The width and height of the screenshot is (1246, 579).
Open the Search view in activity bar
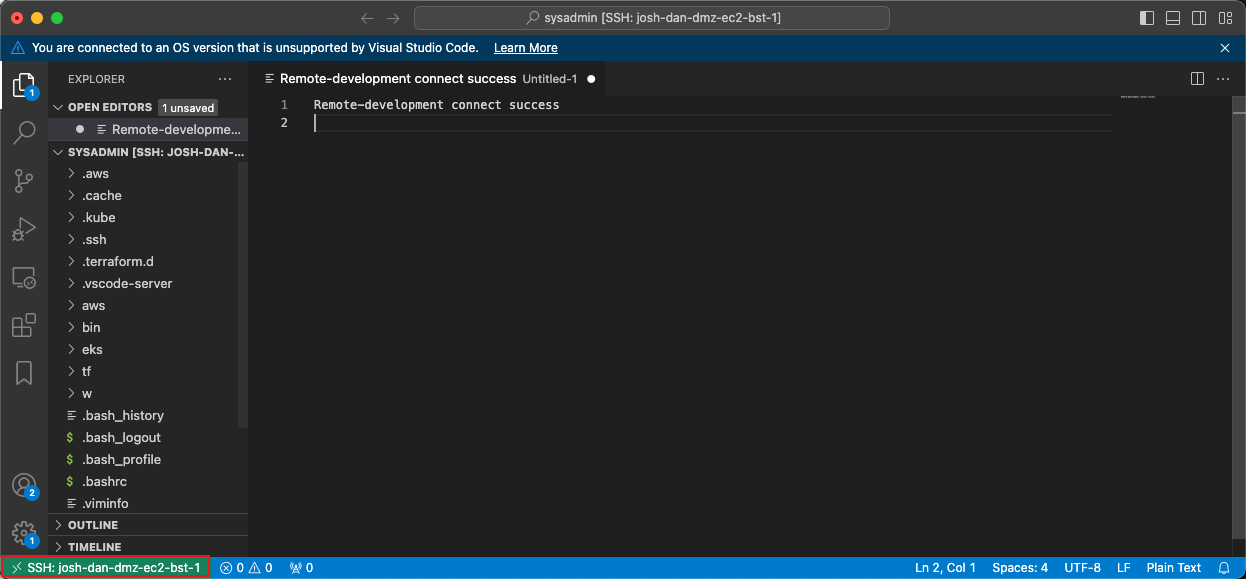click(24, 133)
